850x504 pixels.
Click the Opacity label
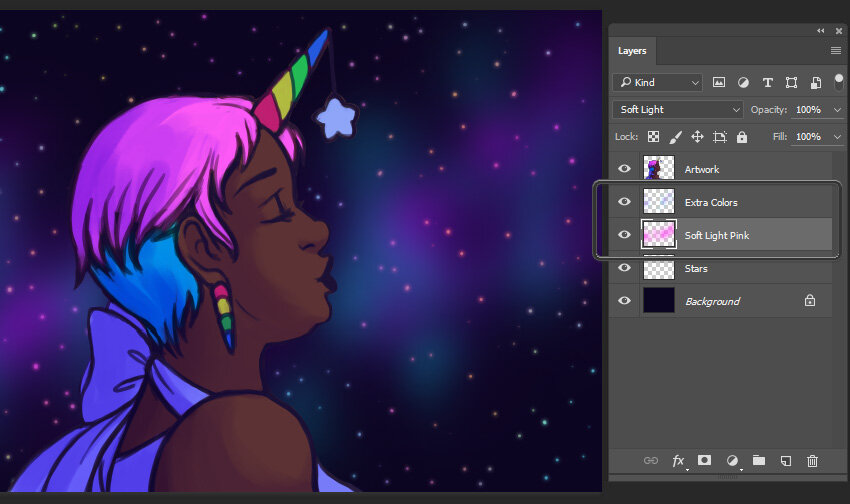pyautogui.click(x=769, y=109)
